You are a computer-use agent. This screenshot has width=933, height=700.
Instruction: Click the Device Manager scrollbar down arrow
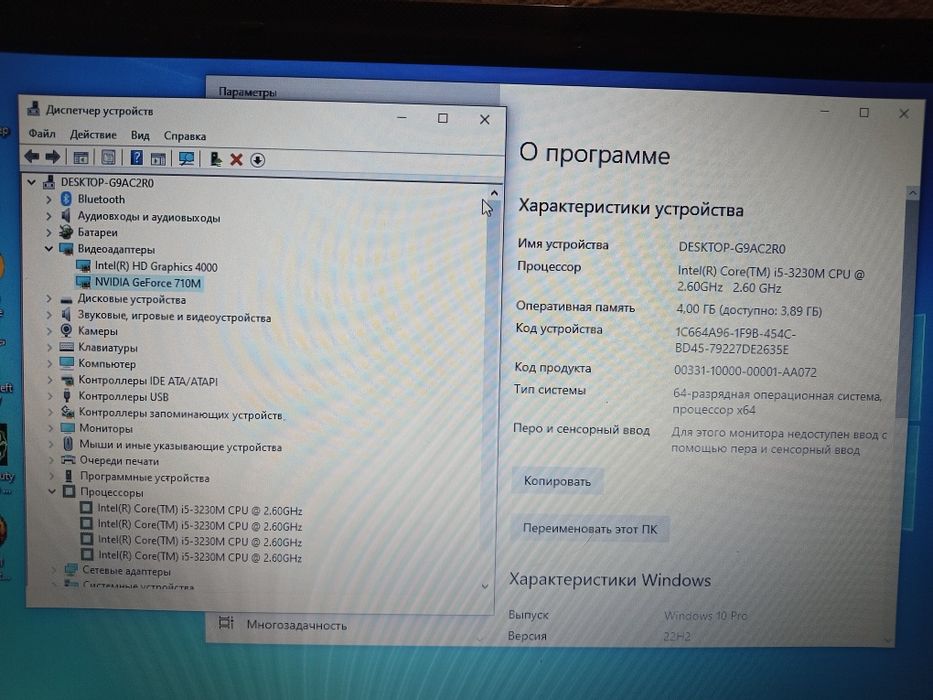485,586
